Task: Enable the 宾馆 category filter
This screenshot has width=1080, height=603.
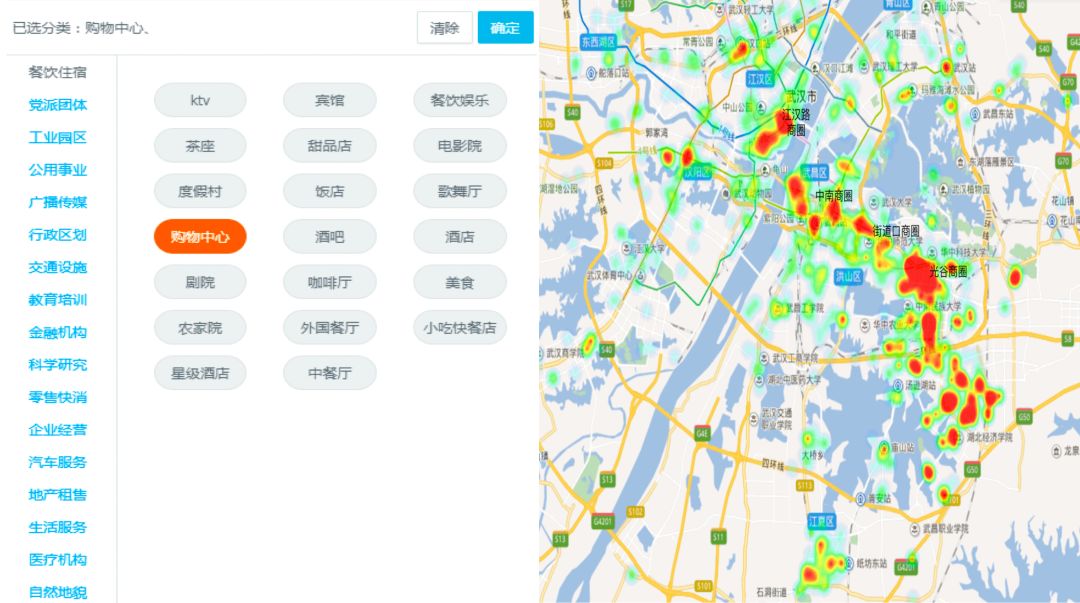Action: point(329,100)
